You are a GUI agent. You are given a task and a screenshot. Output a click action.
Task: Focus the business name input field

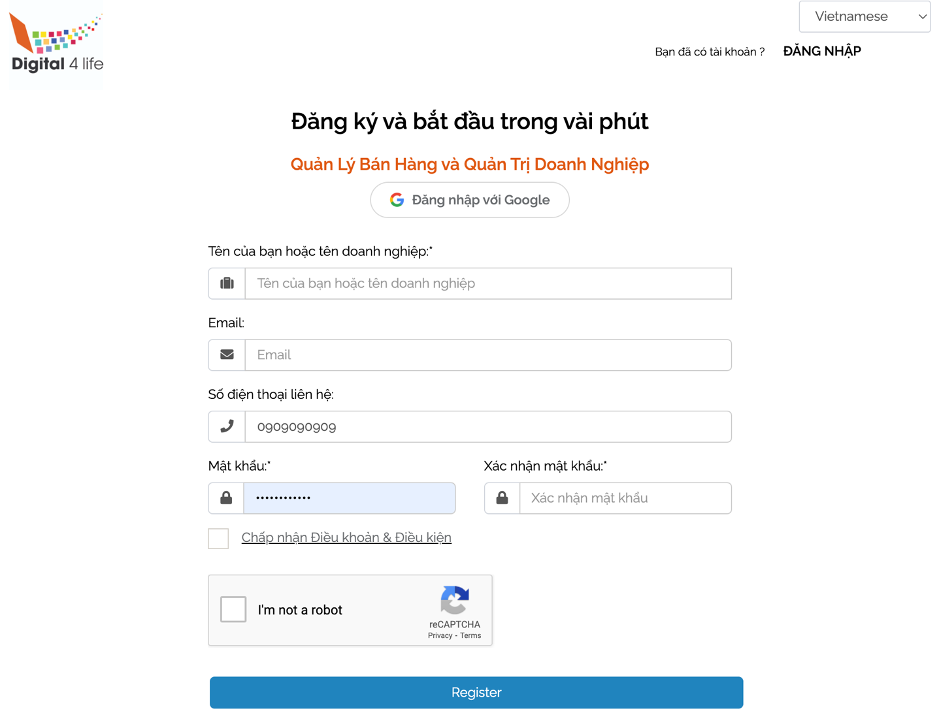click(x=488, y=283)
